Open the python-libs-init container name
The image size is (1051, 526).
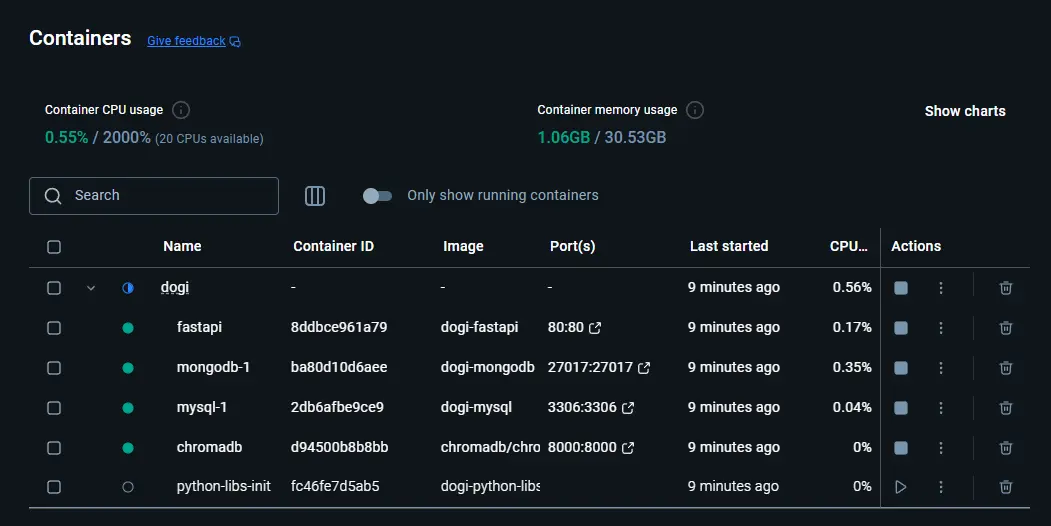(224, 486)
